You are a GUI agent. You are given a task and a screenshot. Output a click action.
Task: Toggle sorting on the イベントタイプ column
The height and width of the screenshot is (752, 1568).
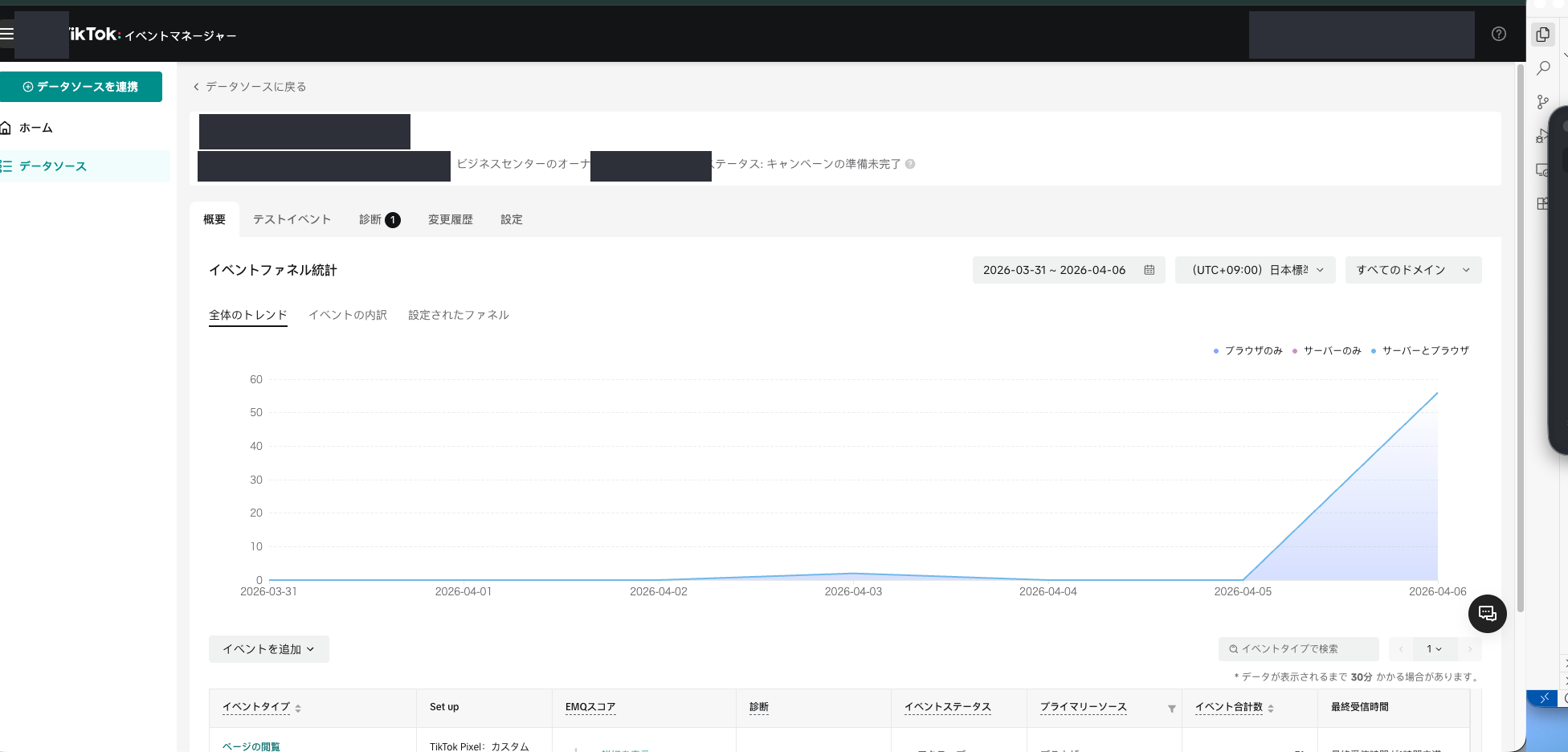pos(298,708)
